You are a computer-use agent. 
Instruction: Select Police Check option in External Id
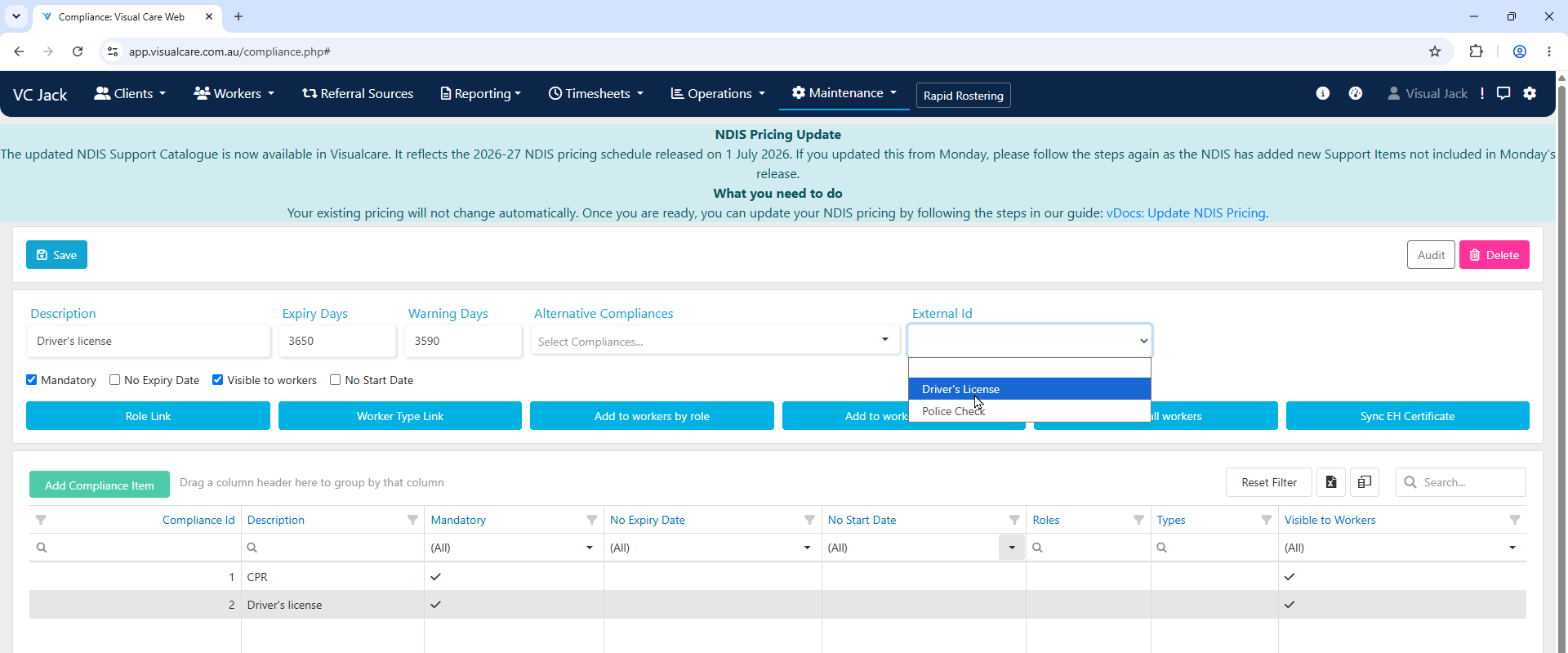tap(1030, 411)
